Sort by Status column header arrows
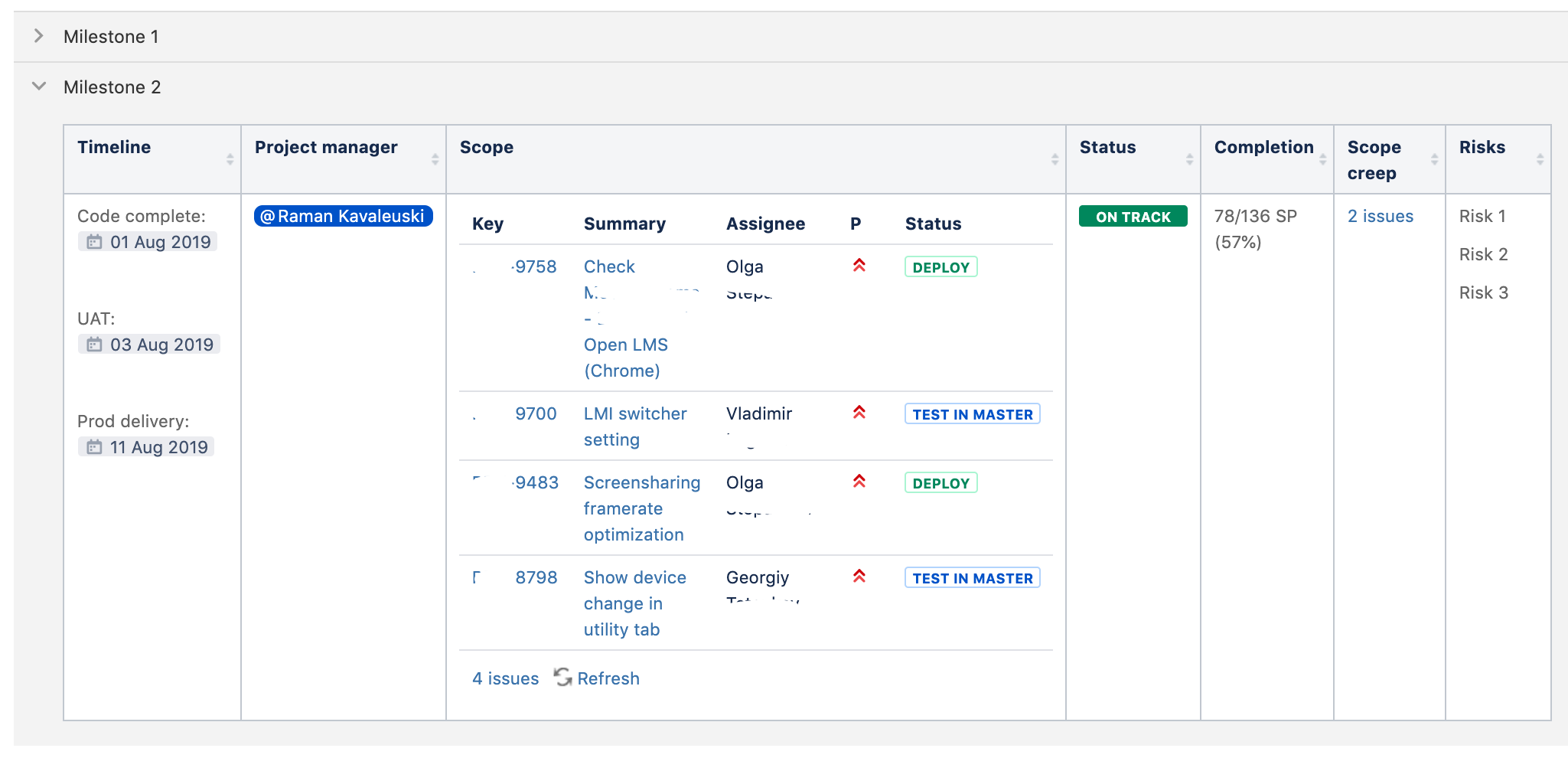The height and width of the screenshot is (758, 1568). tap(1189, 159)
